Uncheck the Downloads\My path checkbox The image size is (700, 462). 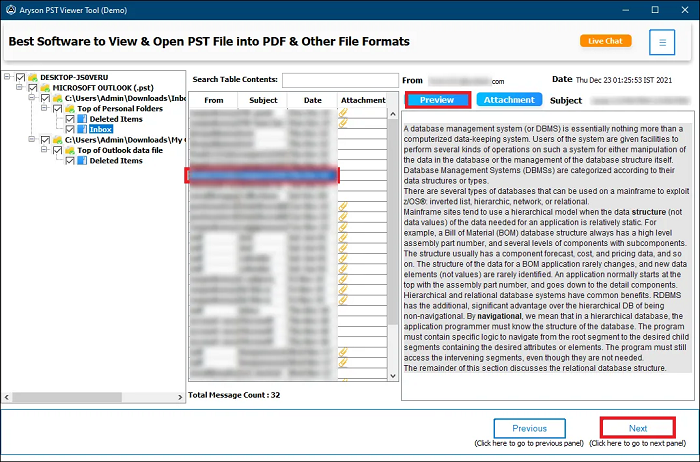(x=46, y=140)
